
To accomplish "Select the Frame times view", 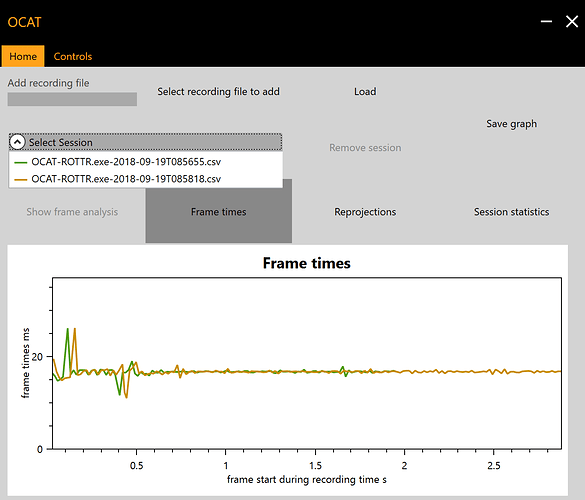I will (x=219, y=212).
